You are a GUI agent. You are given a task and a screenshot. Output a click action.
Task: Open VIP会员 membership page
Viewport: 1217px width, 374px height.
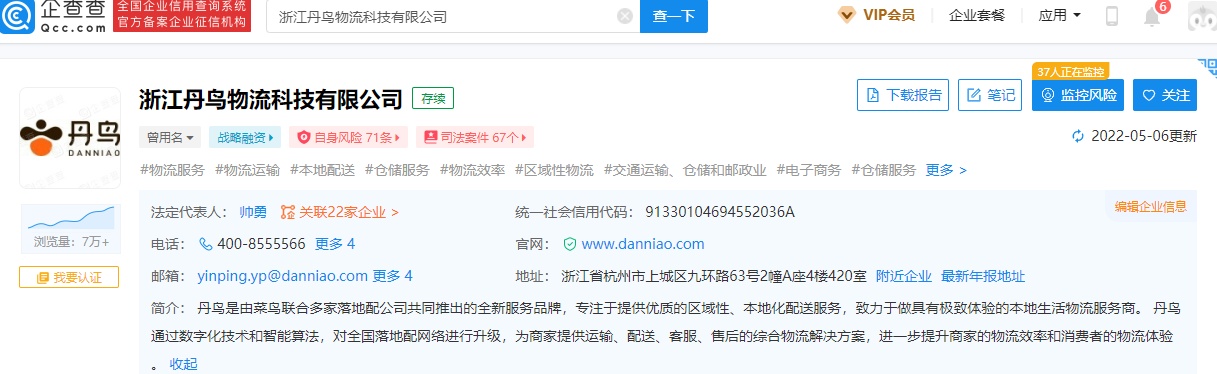pos(889,15)
